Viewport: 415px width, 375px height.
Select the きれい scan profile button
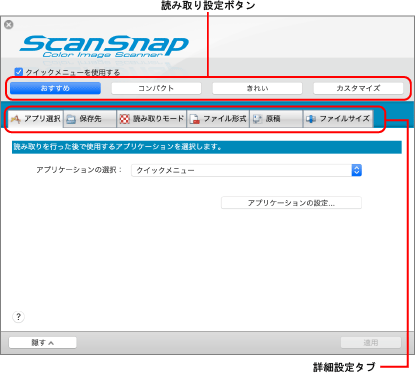coord(257,88)
